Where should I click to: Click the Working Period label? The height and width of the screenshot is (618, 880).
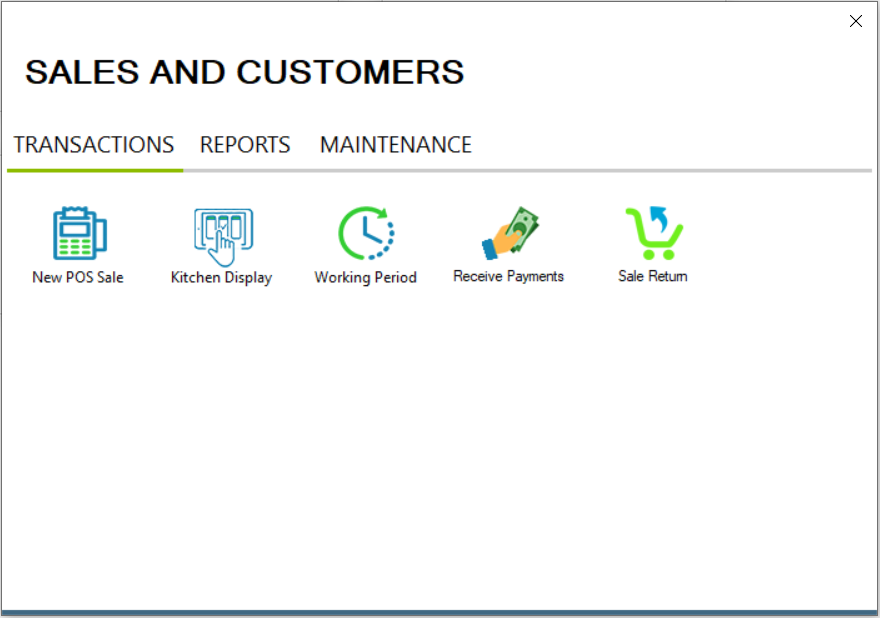coord(365,277)
